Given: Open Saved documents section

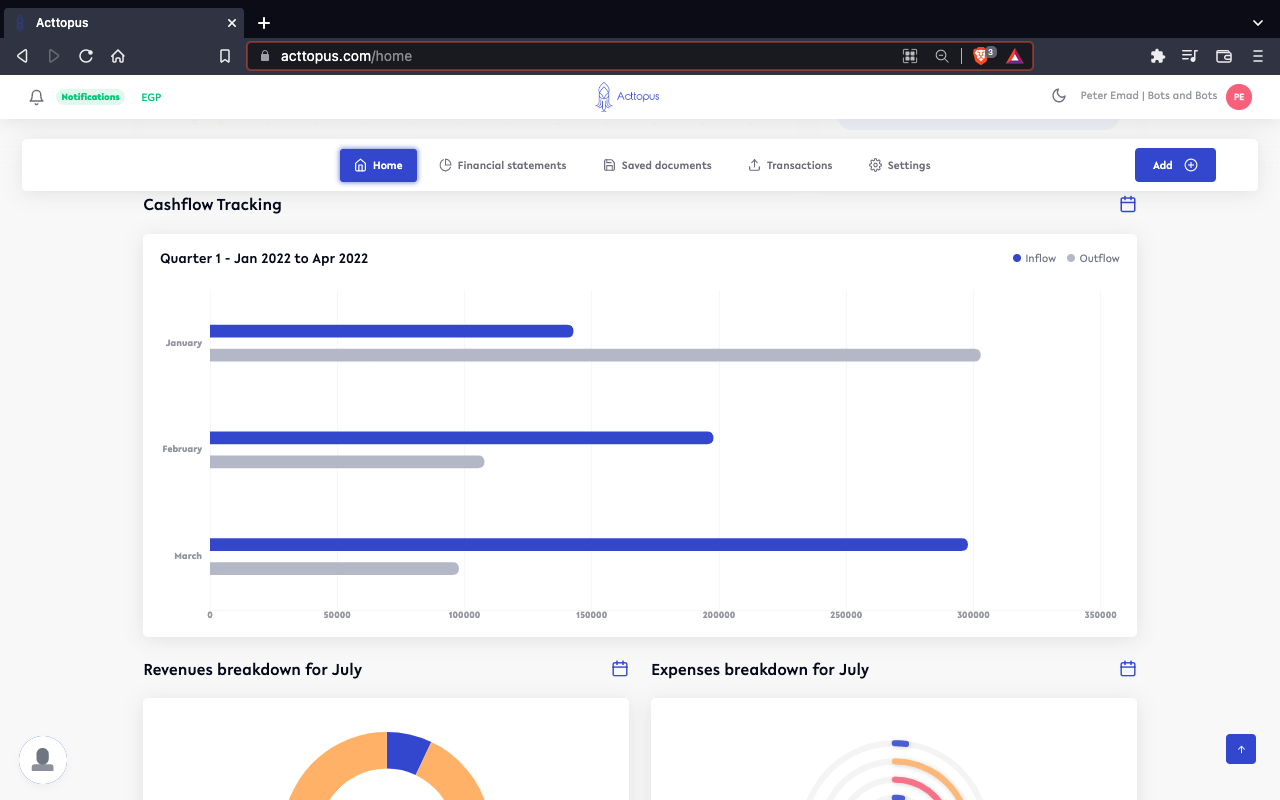Looking at the screenshot, I should 657,165.
